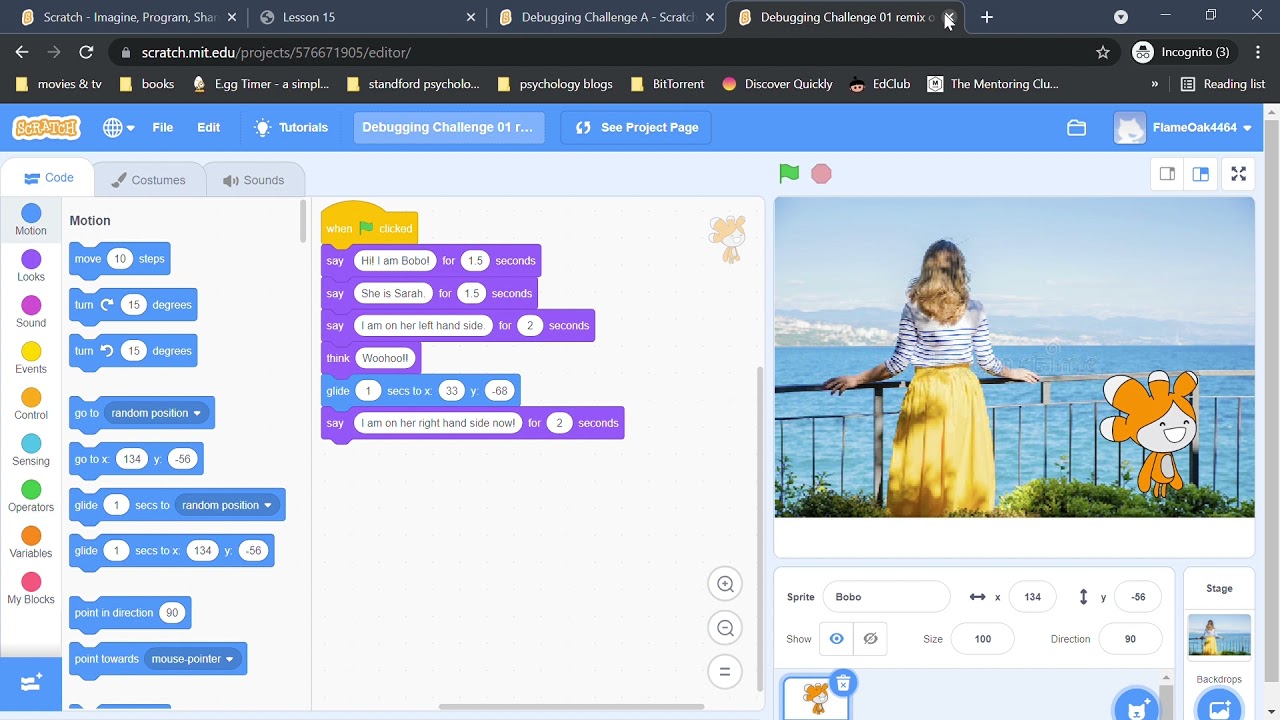Image resolution: width=1280 pixels, height=720 pixels.
Task: Delete the Bobo sprite with trash icon
Action: 843,683
